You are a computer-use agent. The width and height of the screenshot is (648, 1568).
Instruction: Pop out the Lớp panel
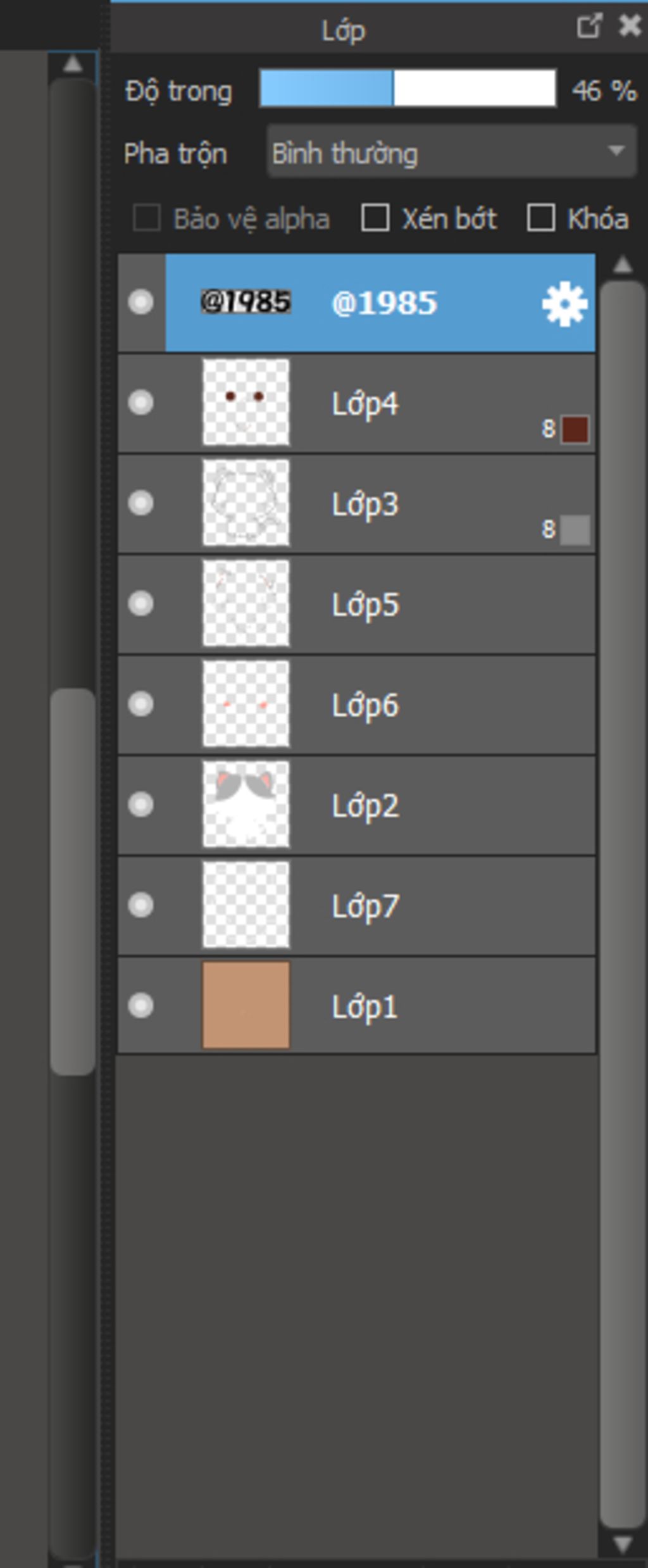pyautogui.click(x=589, y=27)
